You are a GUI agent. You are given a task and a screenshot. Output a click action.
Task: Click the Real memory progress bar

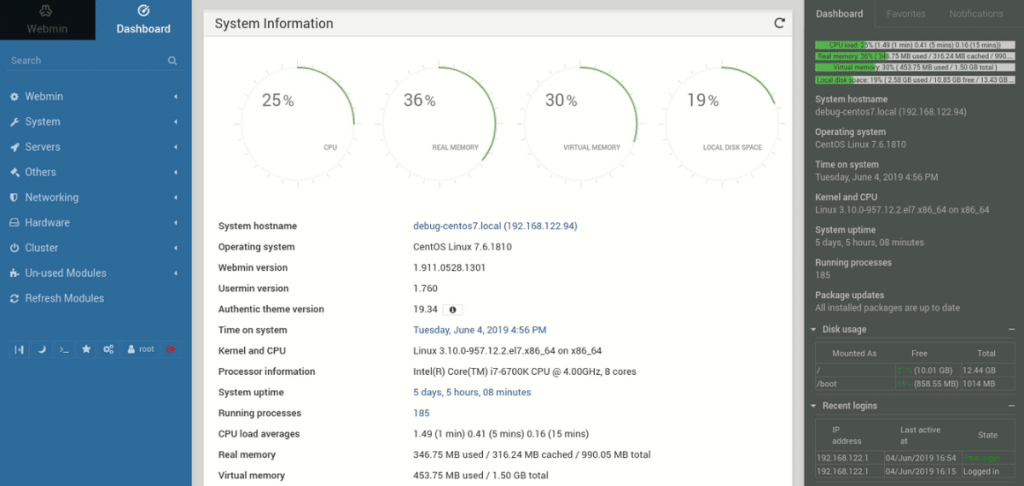pyautogui.click(x=915, y=56)
